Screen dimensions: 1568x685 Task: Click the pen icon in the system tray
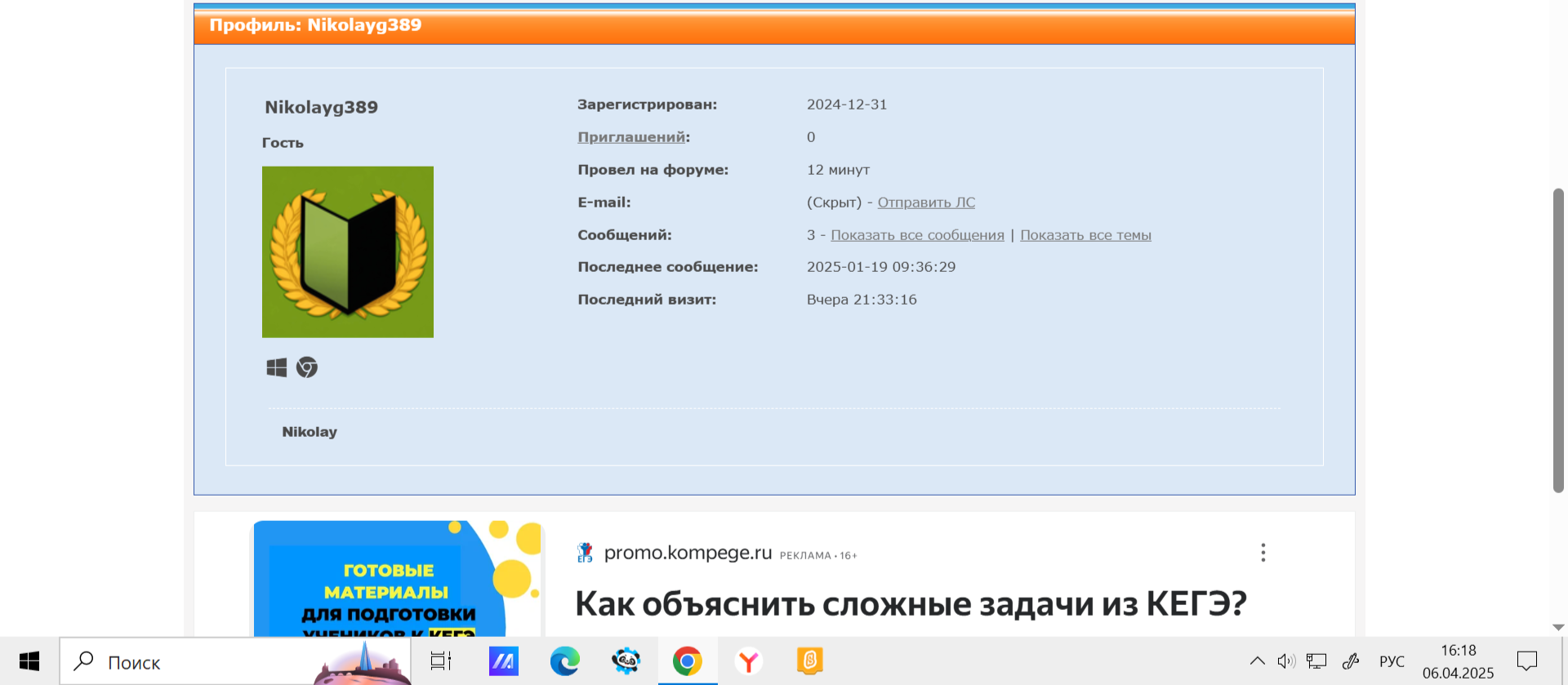pyautogui.click(x=1351, y=661)
